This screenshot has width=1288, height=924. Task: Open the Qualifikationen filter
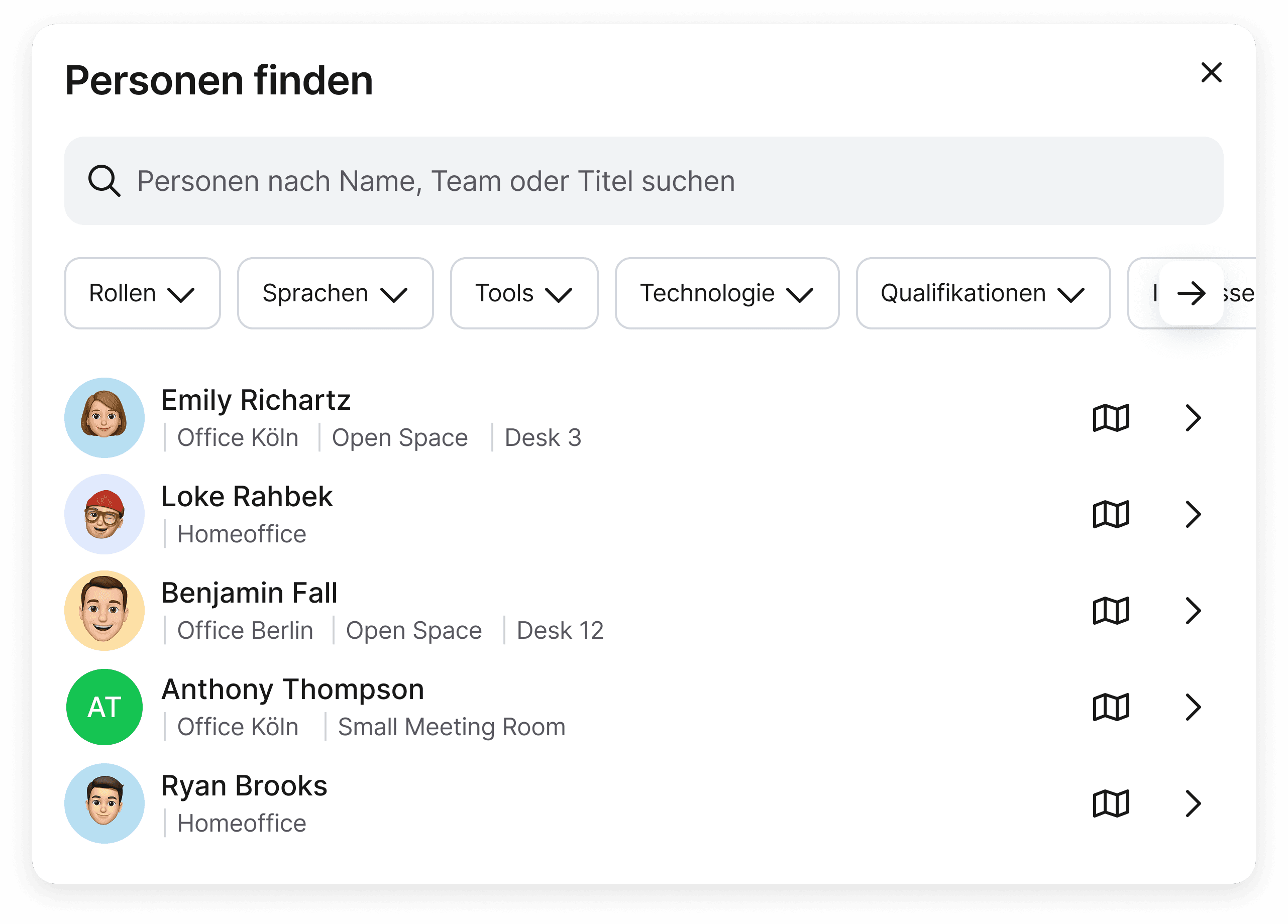click(983, 293)
